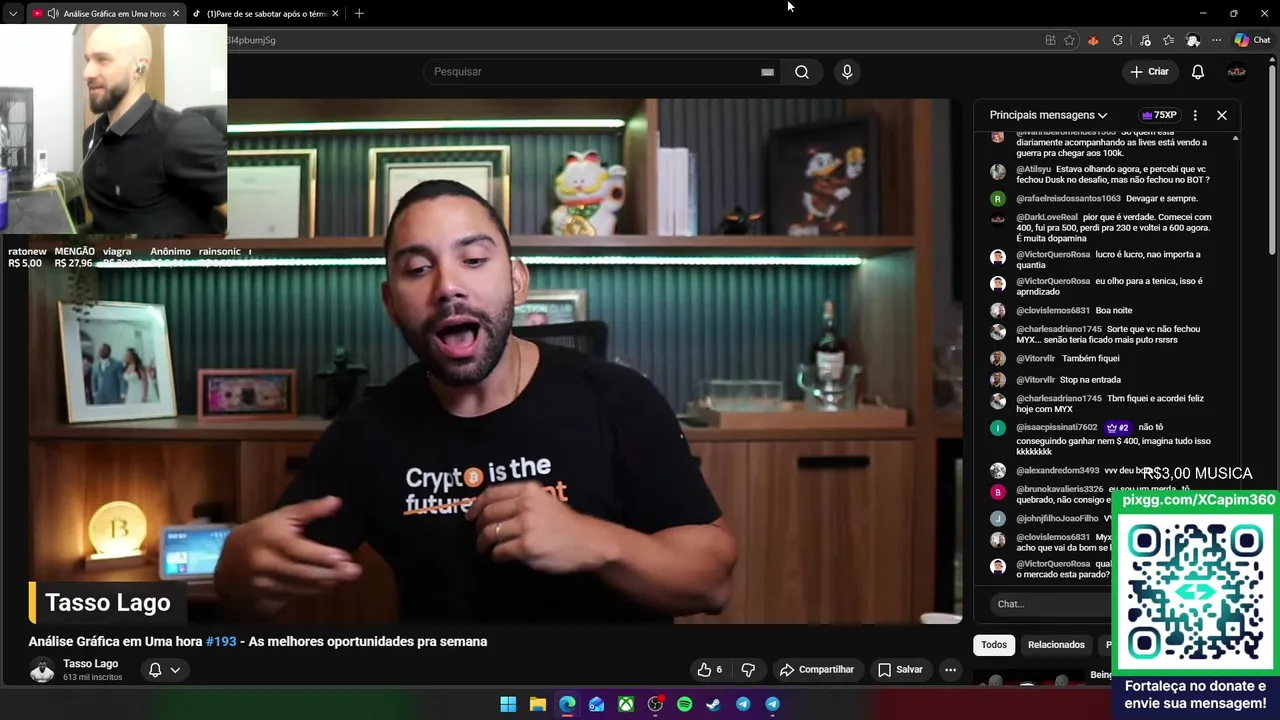Click the Chat message input field
The image size is (1280, 720).
click(x=1048, y=604)
